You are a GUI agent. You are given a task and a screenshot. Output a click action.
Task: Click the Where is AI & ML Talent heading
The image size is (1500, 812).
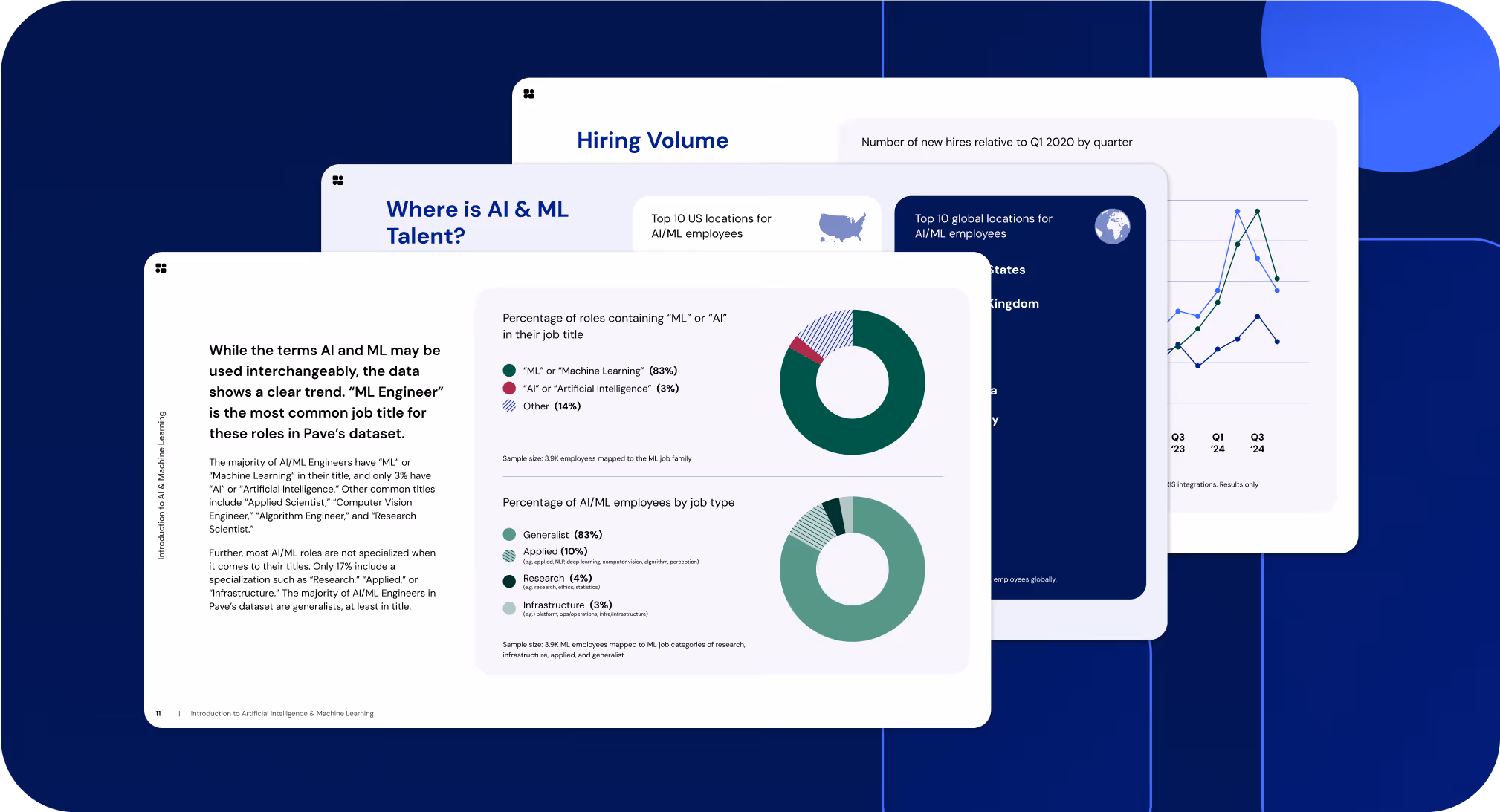pos(476,222)
